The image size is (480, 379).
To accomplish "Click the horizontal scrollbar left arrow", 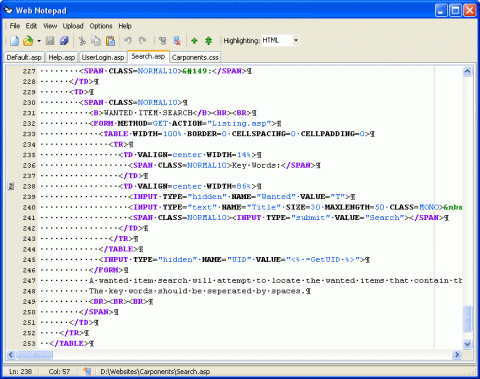I will (x=11, y=355).
